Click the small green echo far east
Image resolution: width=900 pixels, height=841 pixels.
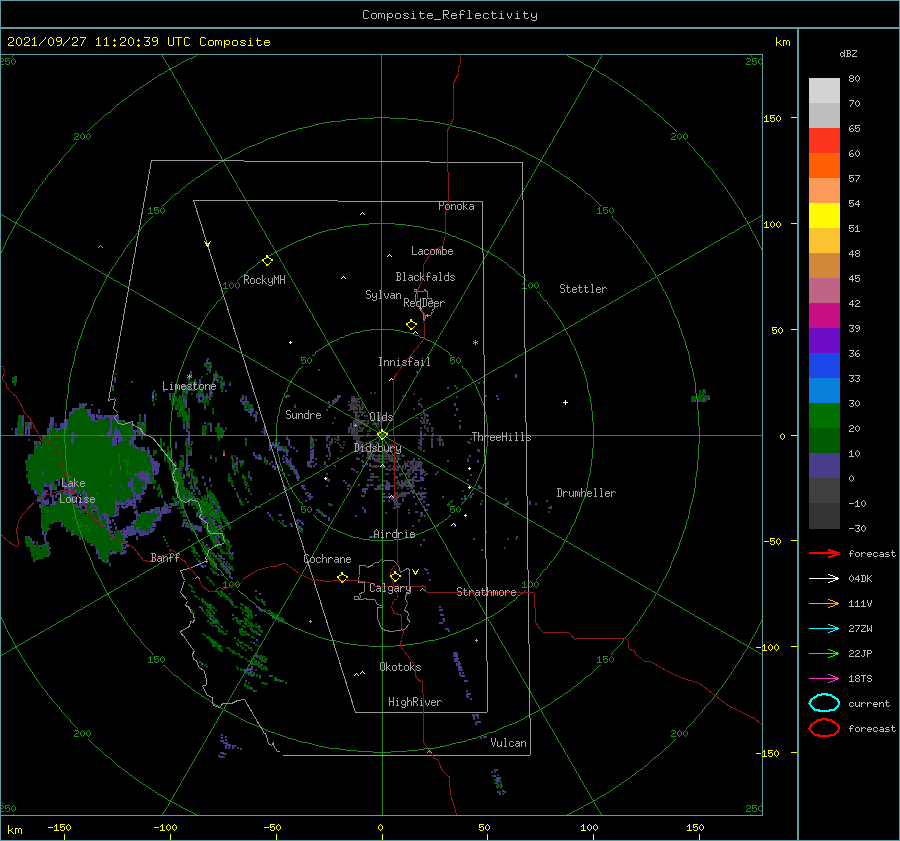pos(700,396)
